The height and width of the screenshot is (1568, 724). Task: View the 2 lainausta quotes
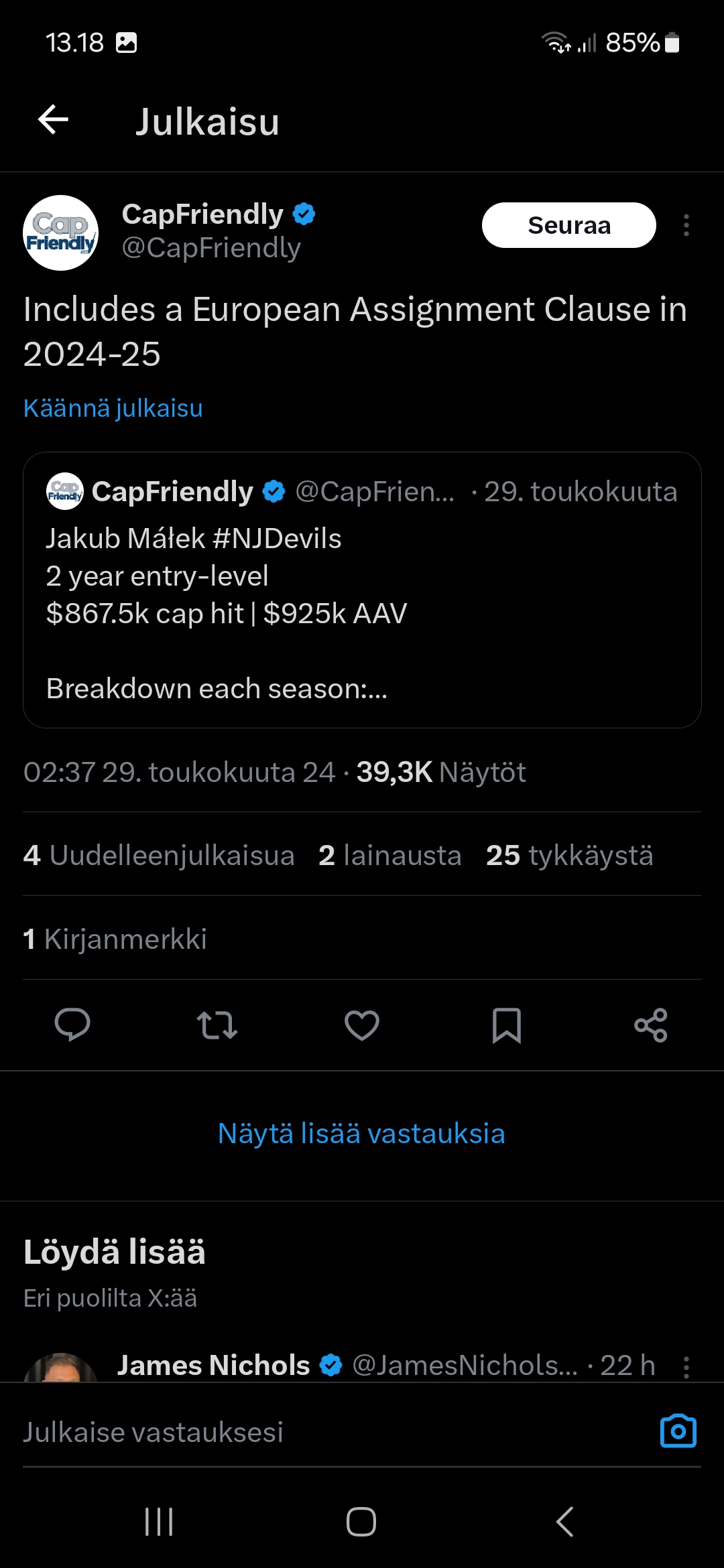390,855
